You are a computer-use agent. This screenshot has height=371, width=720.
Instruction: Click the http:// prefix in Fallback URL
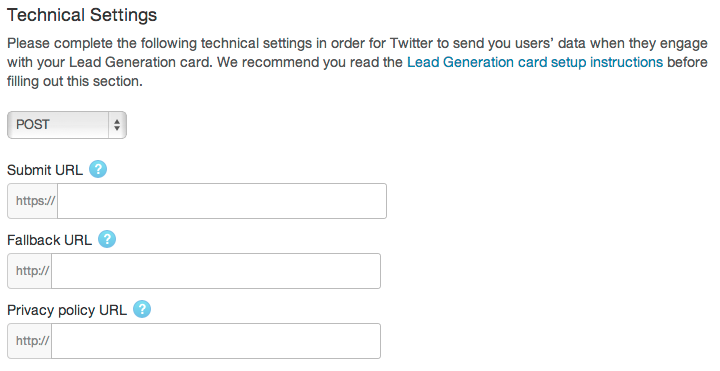click(30, 271)
